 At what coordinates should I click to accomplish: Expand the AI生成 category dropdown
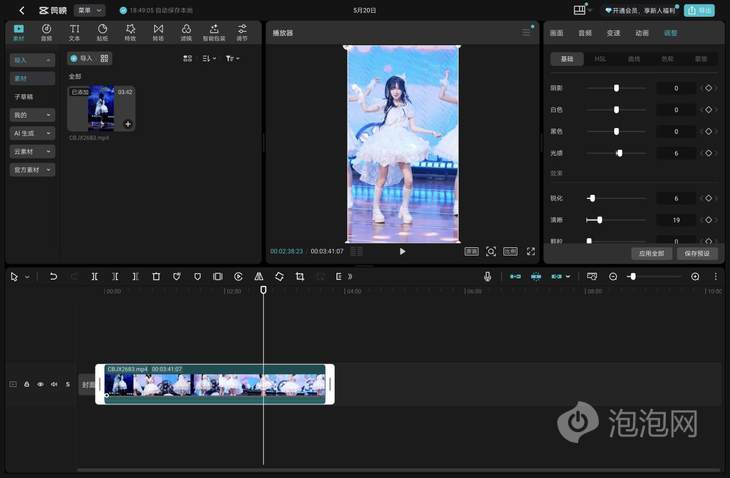(x=32, y=133)
